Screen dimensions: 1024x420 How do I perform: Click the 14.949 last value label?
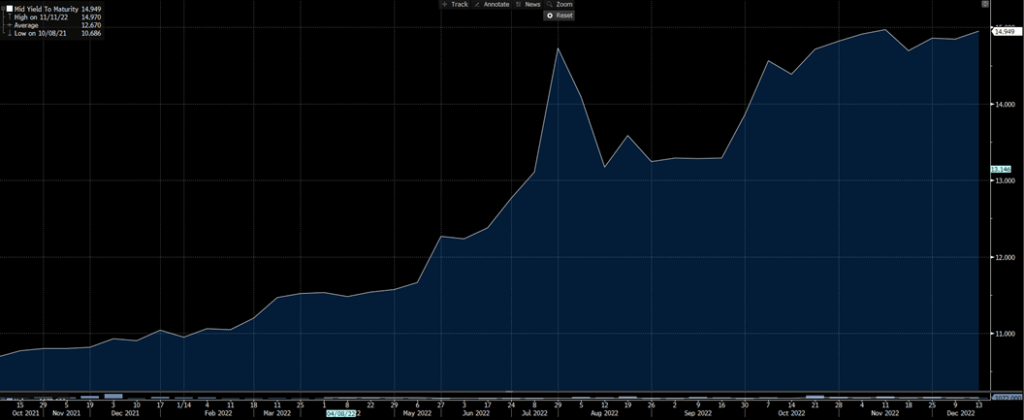pyautogui.click(x=1004, y=32)
